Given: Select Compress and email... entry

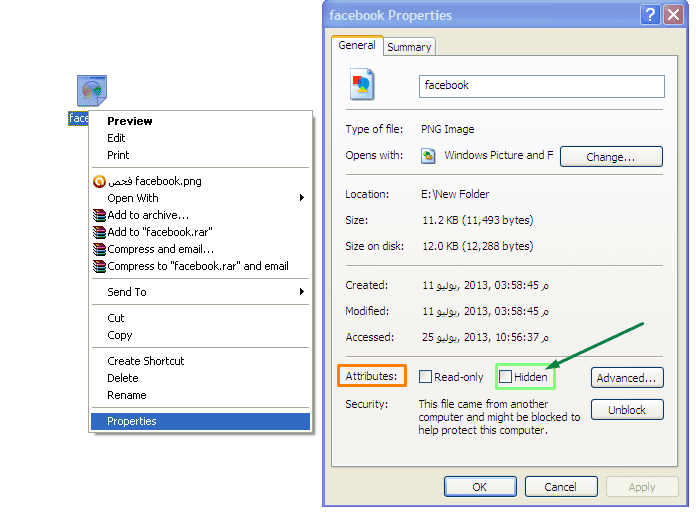Looking at the screenshot, I should (x=200, y=249).
